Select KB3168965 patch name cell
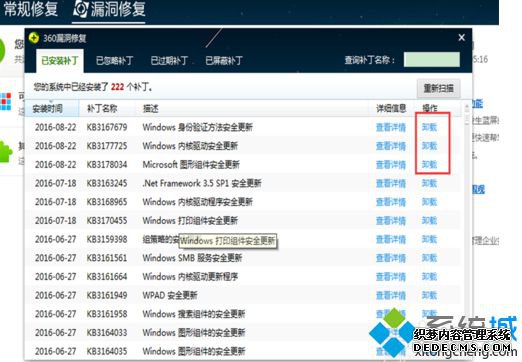Screen dimensions: 522x362 pos(107,202)
